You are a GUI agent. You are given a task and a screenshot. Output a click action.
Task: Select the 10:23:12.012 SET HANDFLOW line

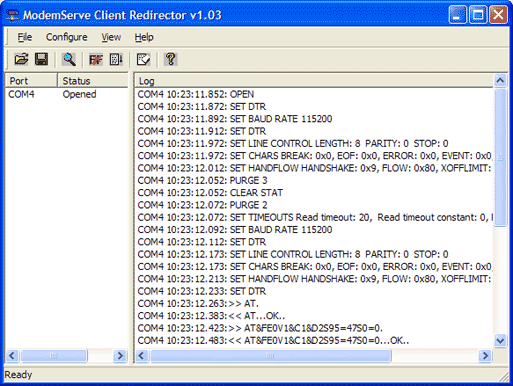(314, 168)
